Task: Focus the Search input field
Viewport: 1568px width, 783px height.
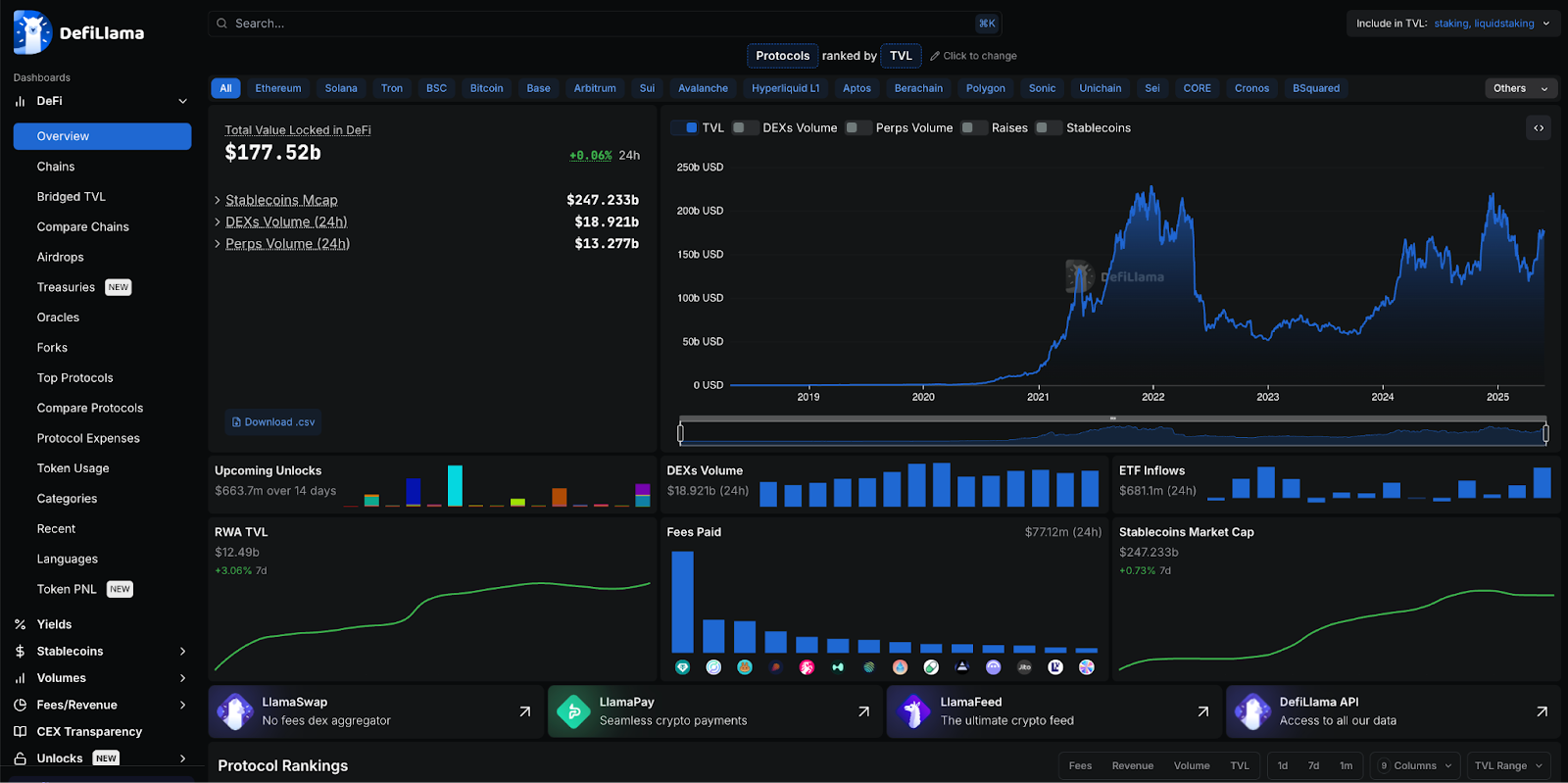Action: [605, 24]
